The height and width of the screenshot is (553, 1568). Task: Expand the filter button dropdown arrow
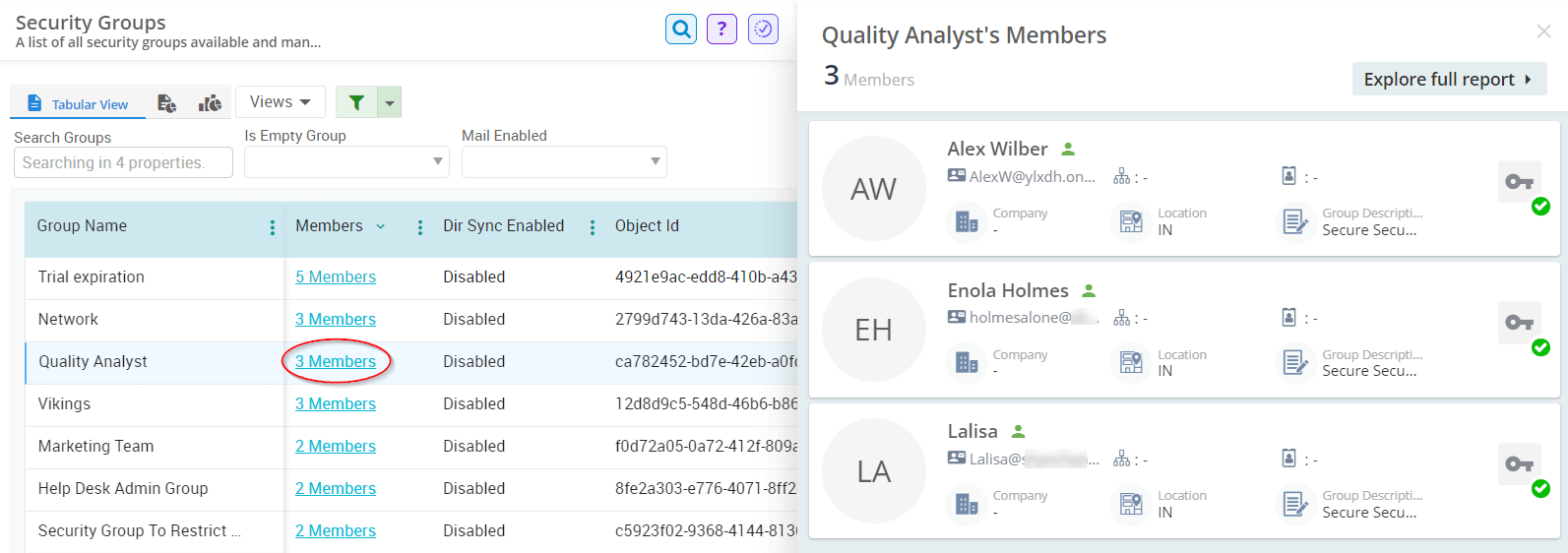390,101
